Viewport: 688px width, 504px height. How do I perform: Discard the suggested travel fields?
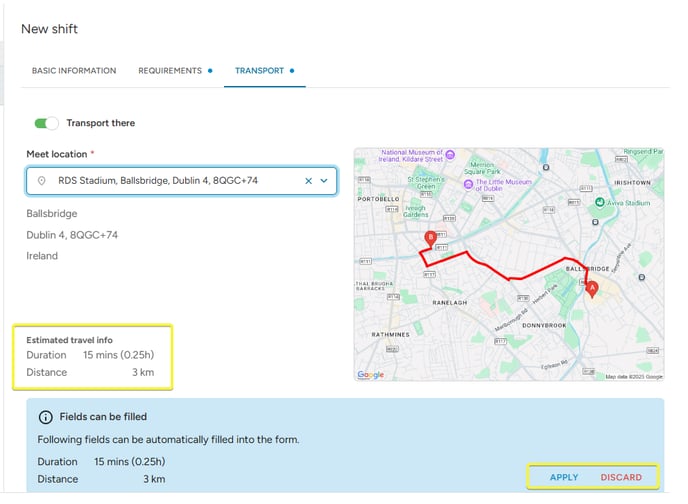pos(621,477)
